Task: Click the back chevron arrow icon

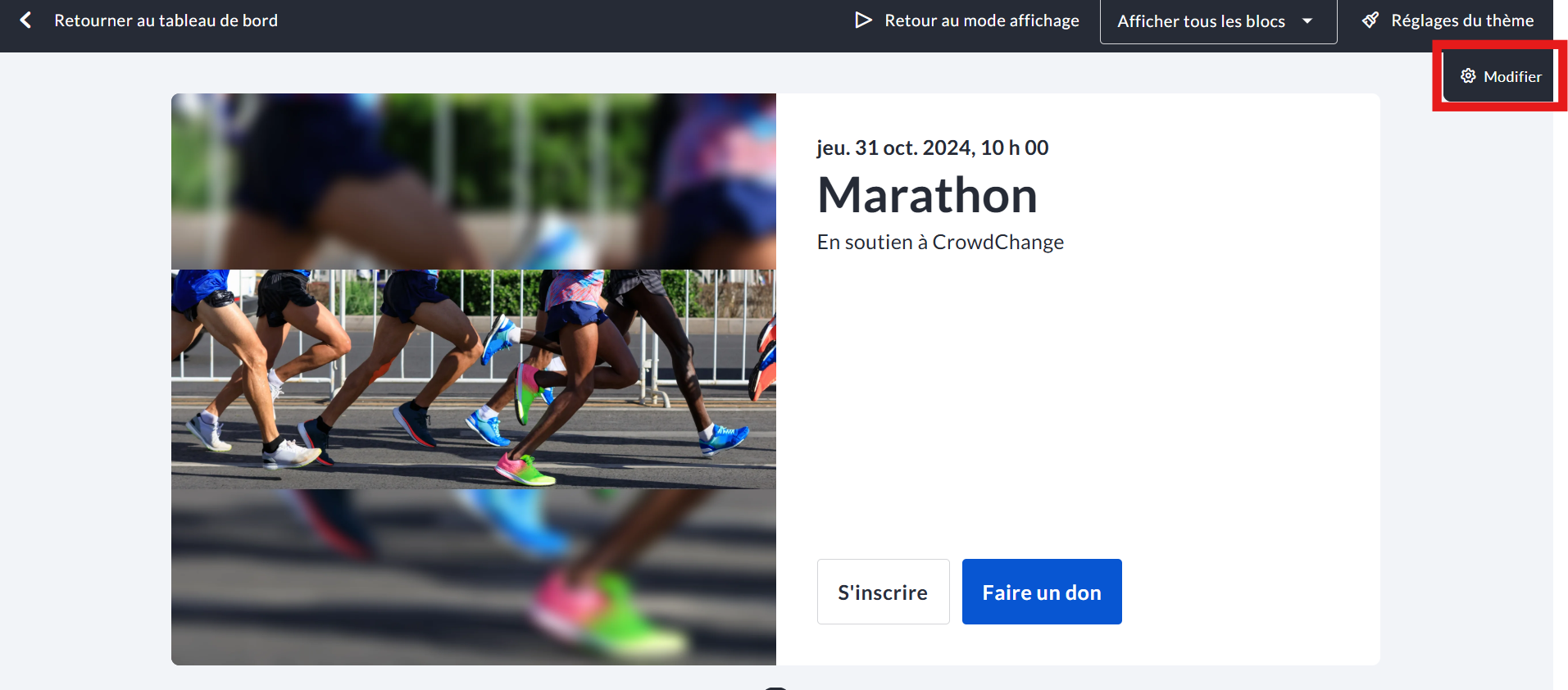Action: pos(25,20)
